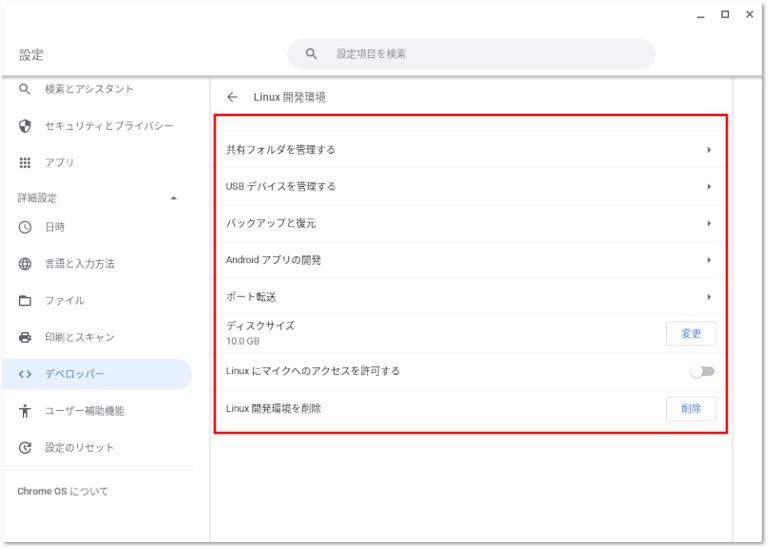The image size is (769, 549).
Task: Click the アプリ grid icon in sidebar
Action: click(26, 163)
